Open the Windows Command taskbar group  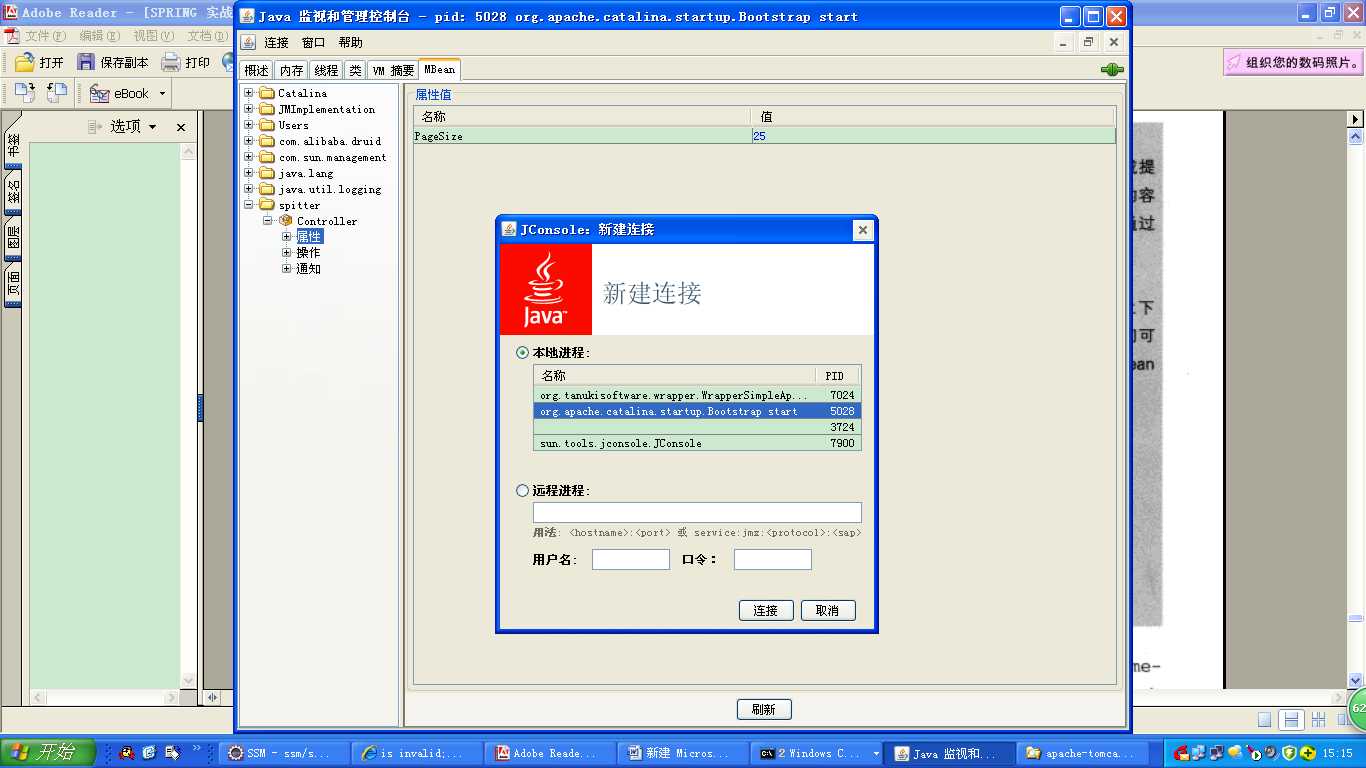click(x=817, y=753)
